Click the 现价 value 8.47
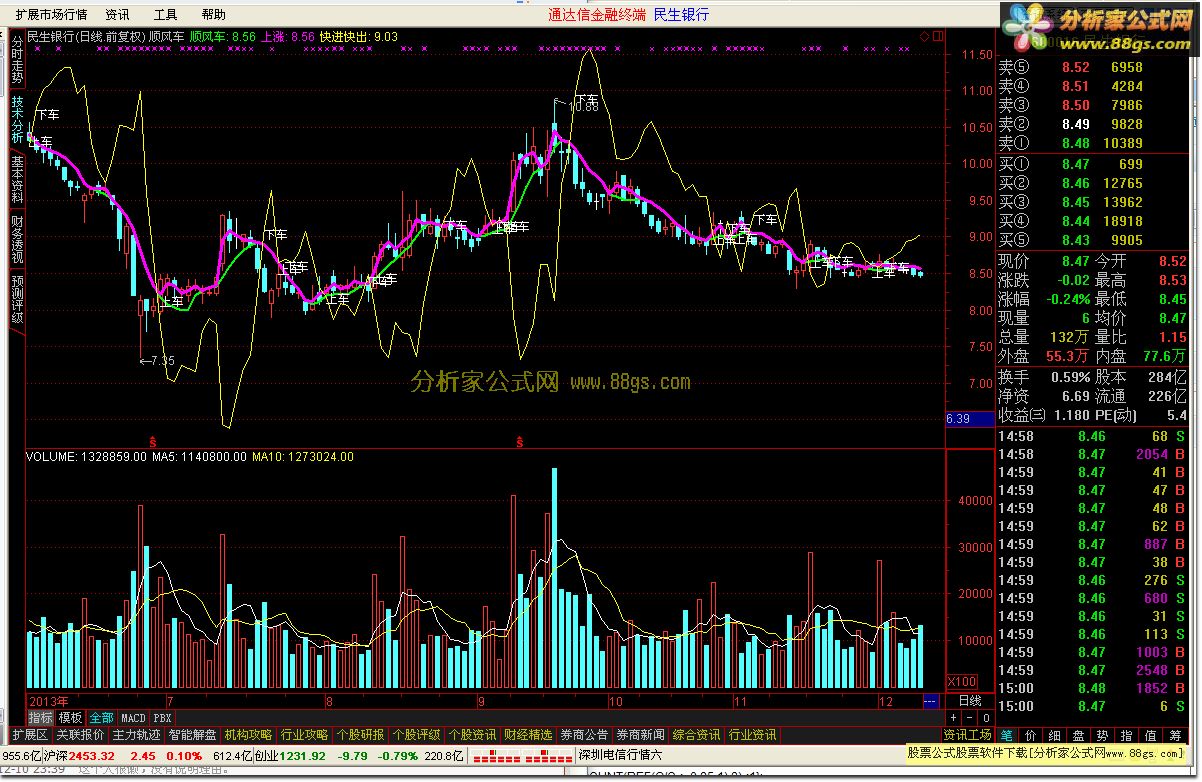The image size is (1202, 782). (1076, 261)
